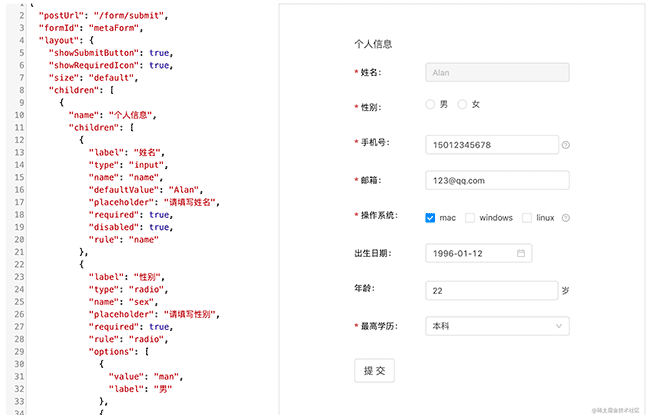The height and width of the screenshot is (415, 650).
Task: Click the "name": "sex" line
Action: (x=123, y=302)
